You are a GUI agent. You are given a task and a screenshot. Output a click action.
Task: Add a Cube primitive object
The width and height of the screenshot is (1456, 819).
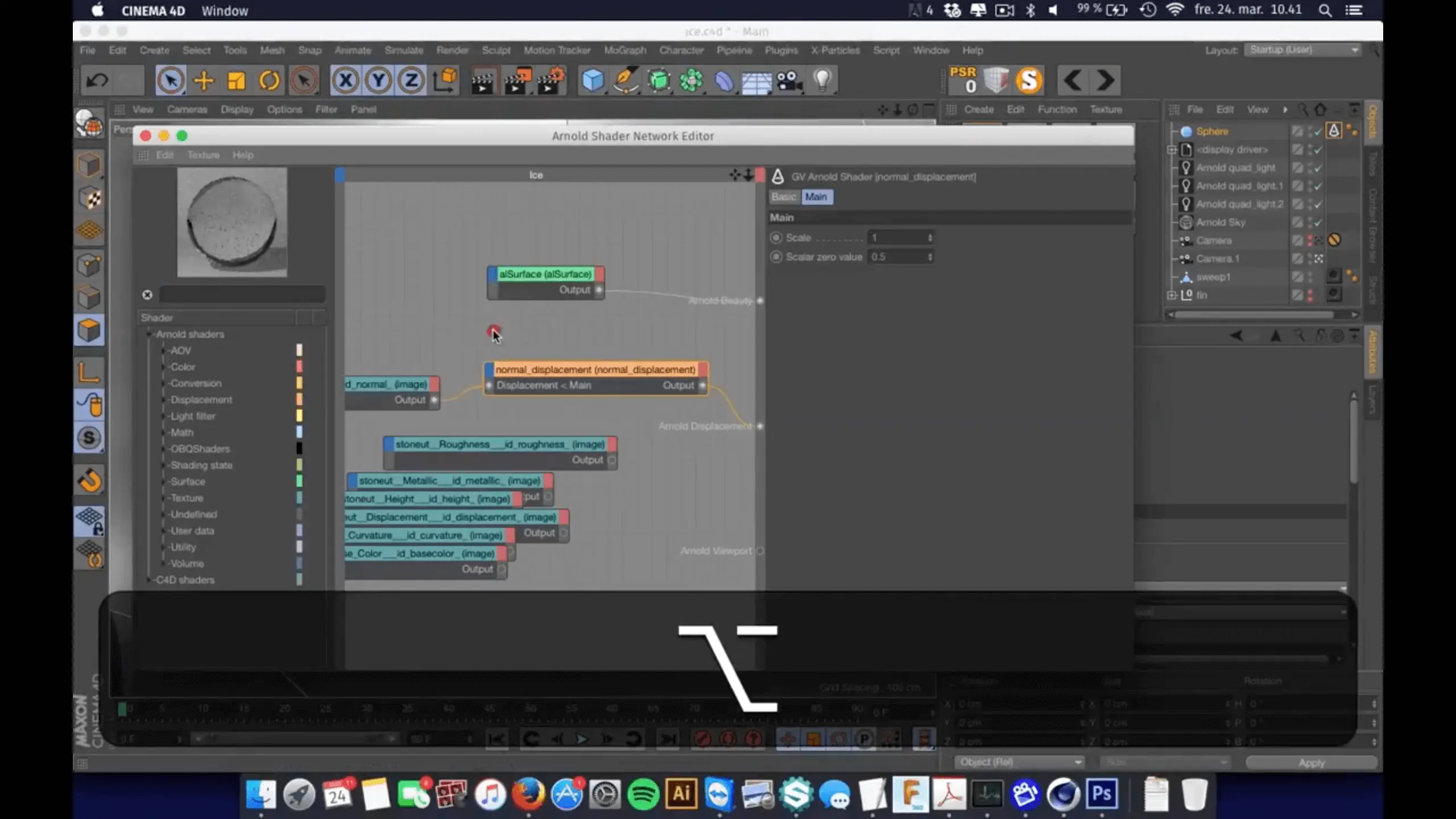[x=593, y=81]
